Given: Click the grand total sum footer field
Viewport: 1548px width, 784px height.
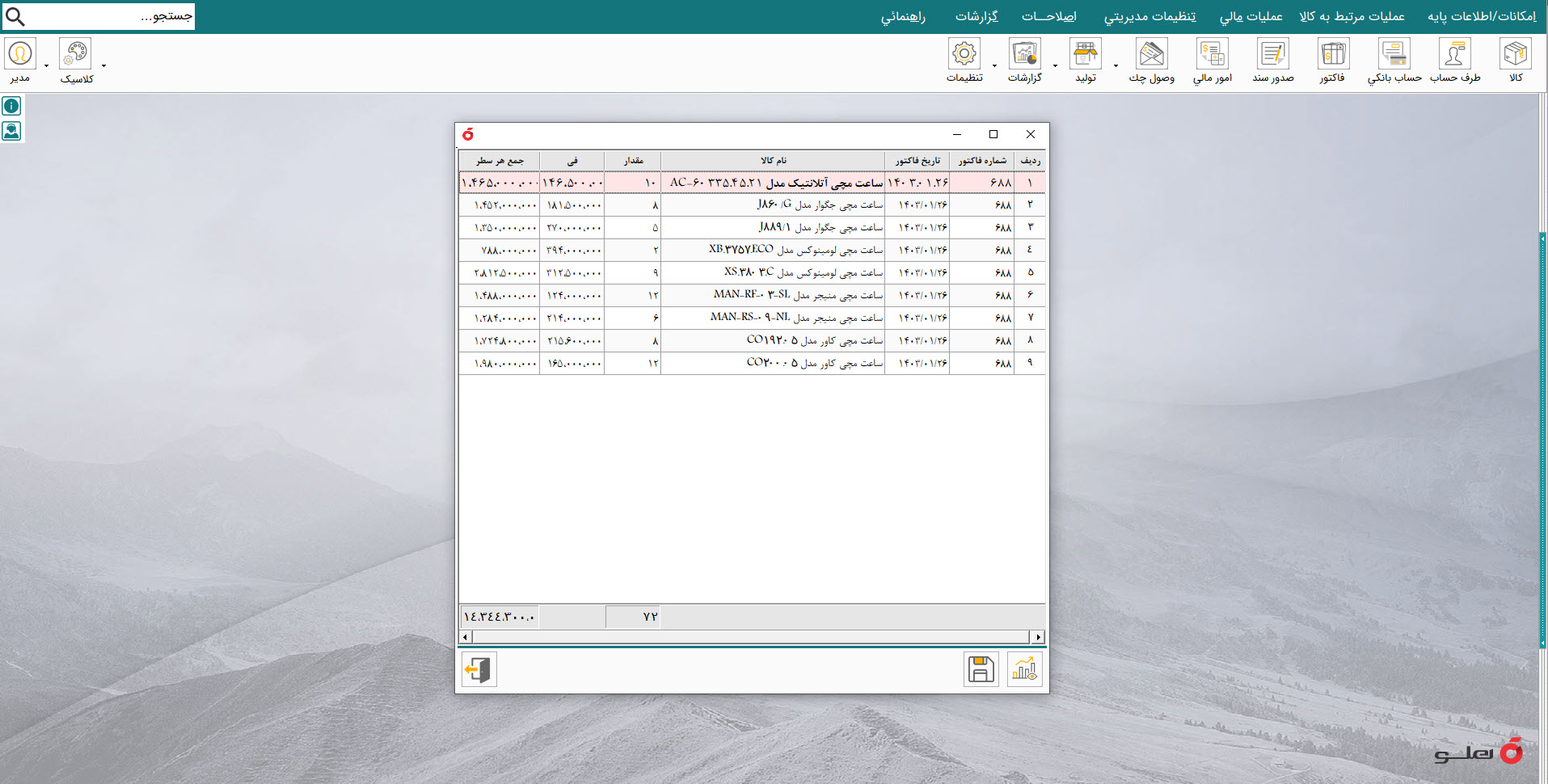Looking at the screenshot, I should (500, 617).
